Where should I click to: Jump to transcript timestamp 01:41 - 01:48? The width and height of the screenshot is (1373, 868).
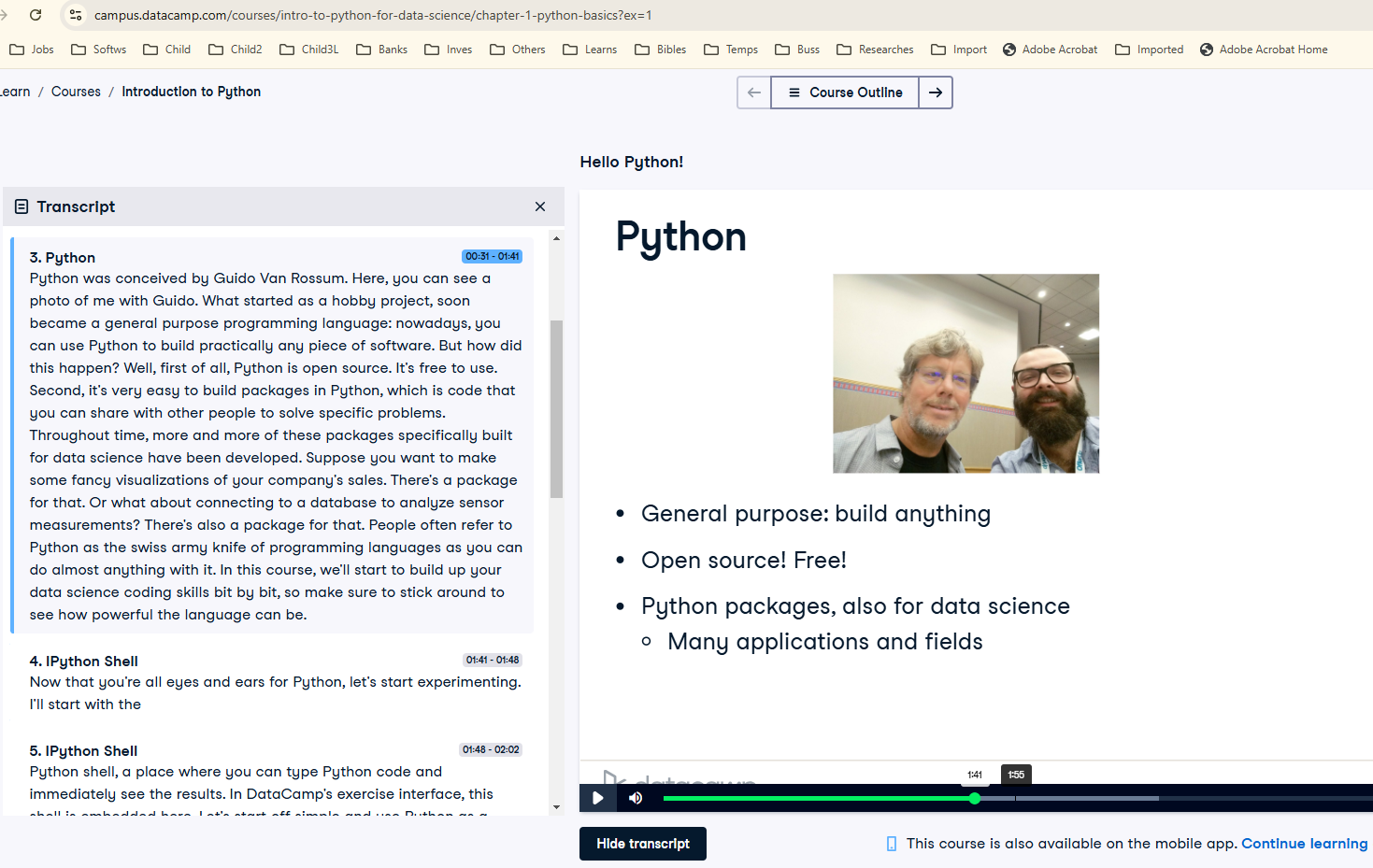pyautogui.click(x=493, y=660)
